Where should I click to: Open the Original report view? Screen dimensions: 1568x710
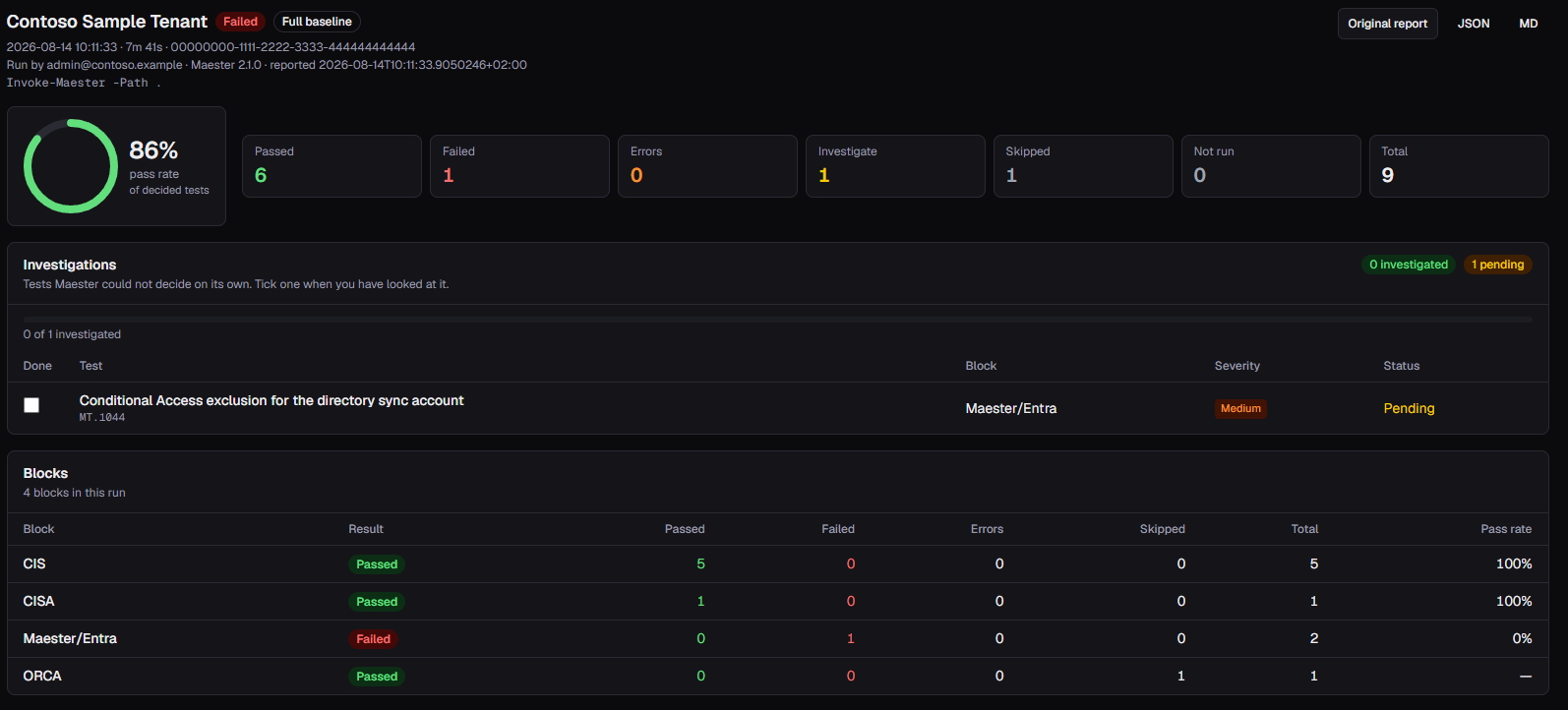[1387, 24]
